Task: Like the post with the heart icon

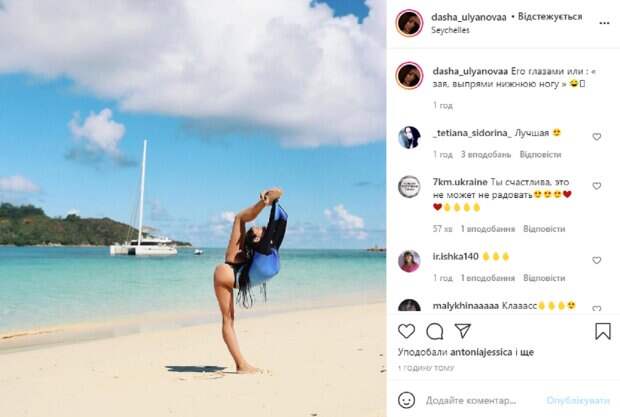Action: pos(406,331)
